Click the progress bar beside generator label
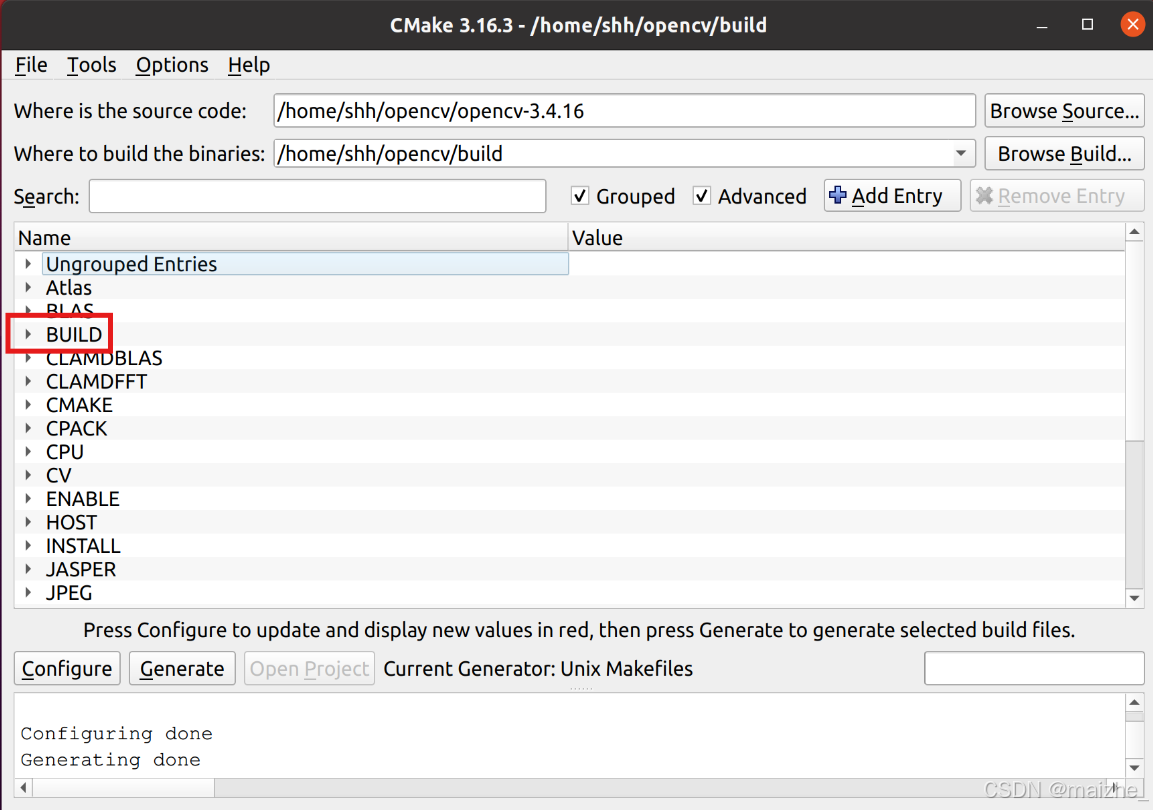The width and height of the screenshot is (1153, 810). [x=1034, y=668]
